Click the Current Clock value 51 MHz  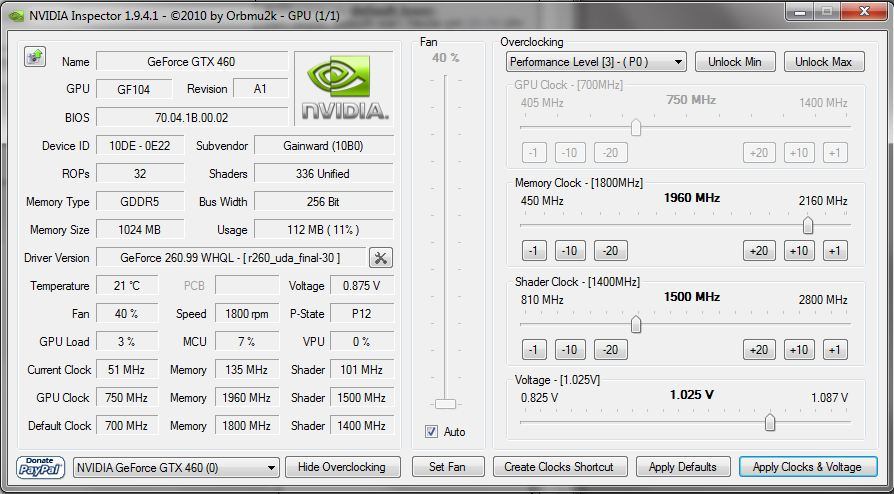(x=127, y=370)
